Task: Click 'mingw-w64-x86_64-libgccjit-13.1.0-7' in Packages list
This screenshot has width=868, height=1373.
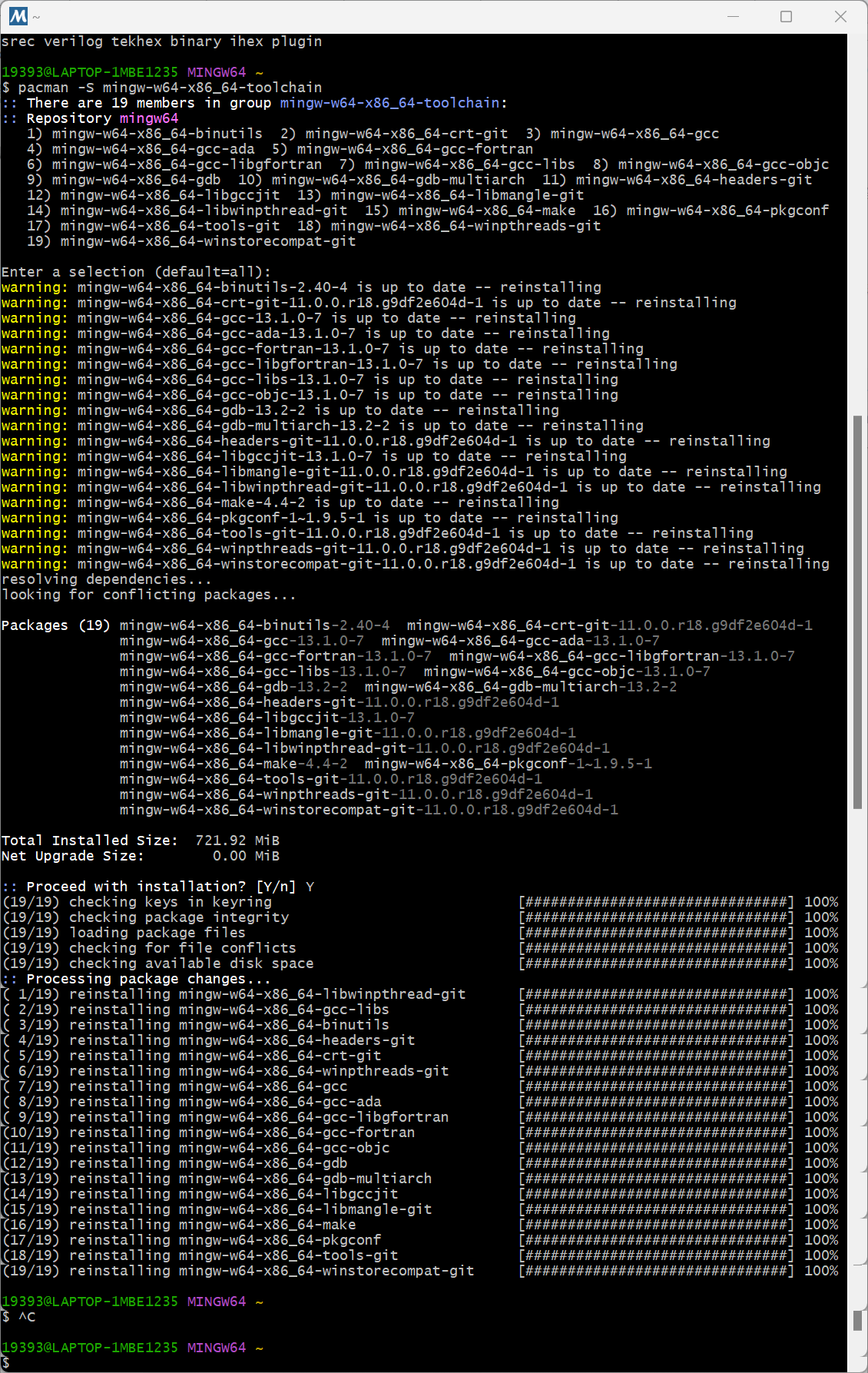Action: pos(267,718)
